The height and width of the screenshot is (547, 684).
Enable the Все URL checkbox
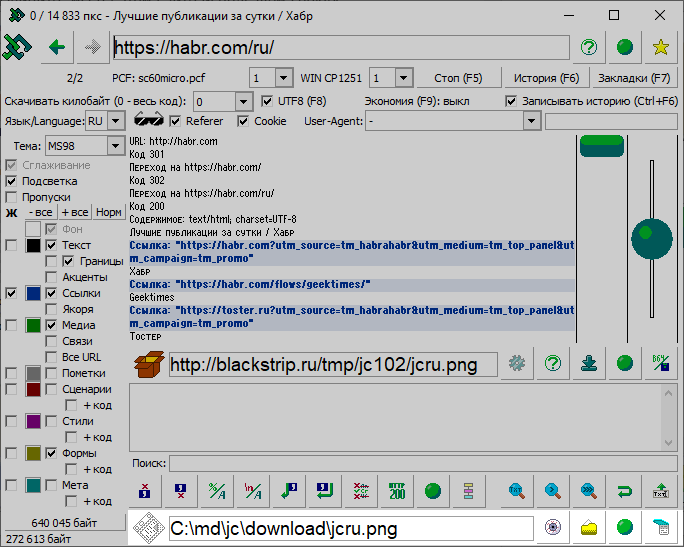[51, 357]
